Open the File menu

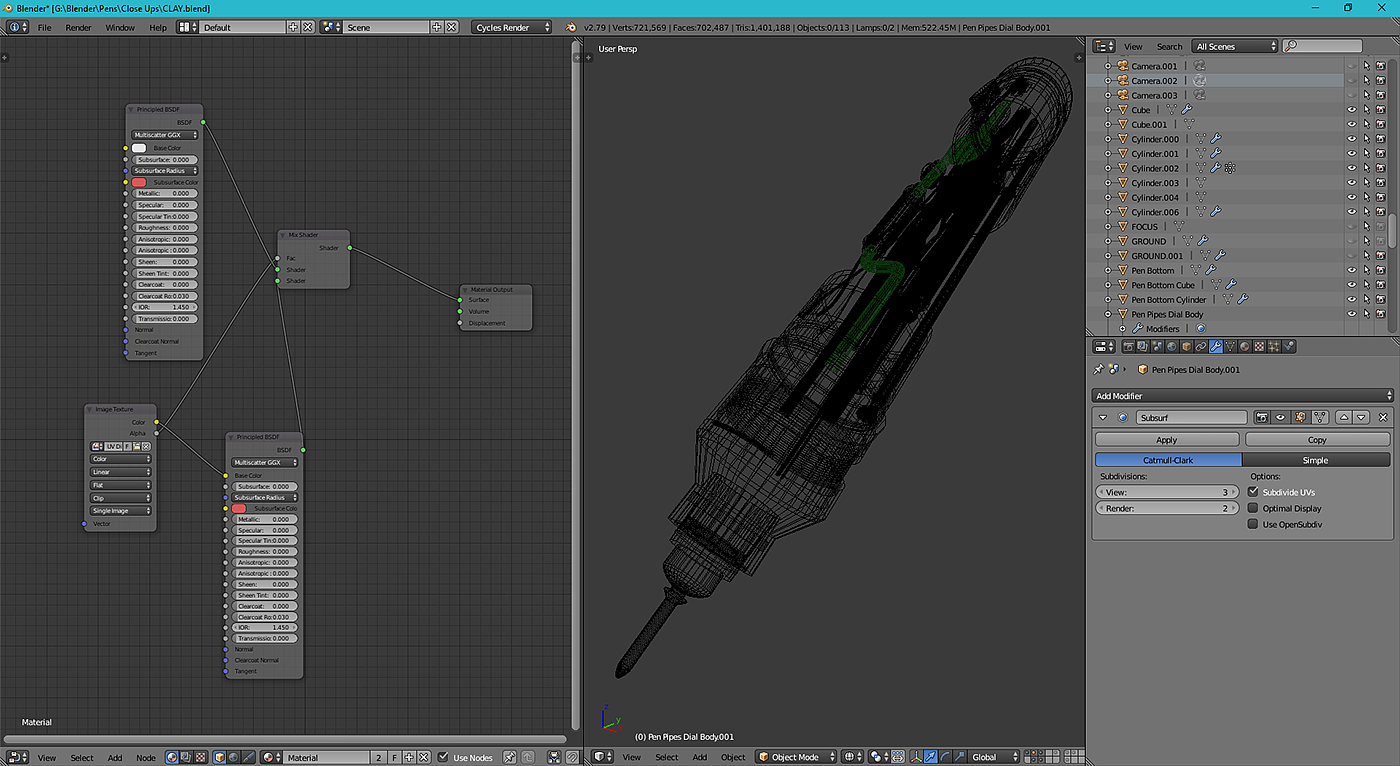click(45, 27)
